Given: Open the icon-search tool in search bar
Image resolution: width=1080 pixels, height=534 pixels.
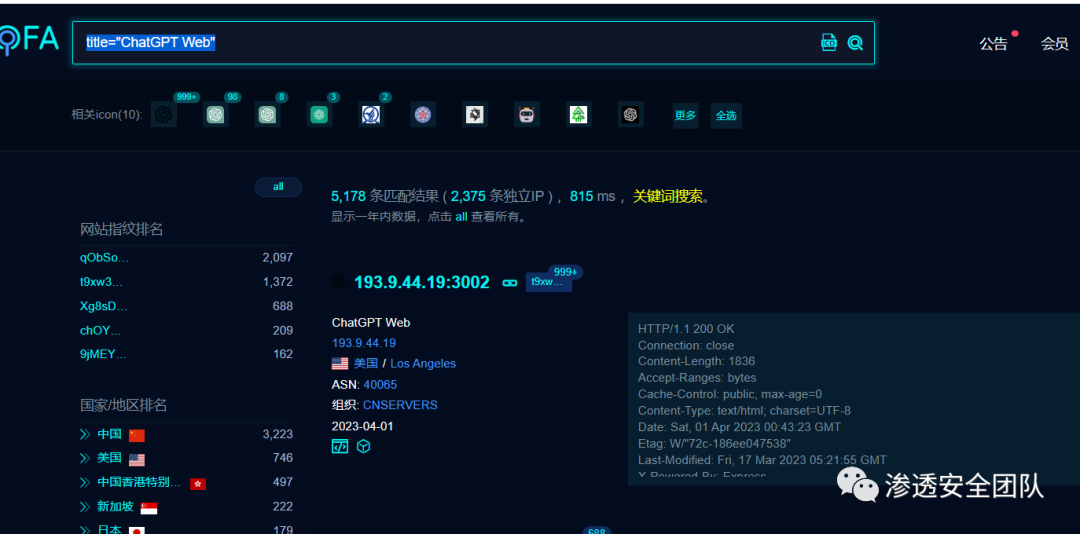Looking at the screenshot, I should tap(829, 43).
